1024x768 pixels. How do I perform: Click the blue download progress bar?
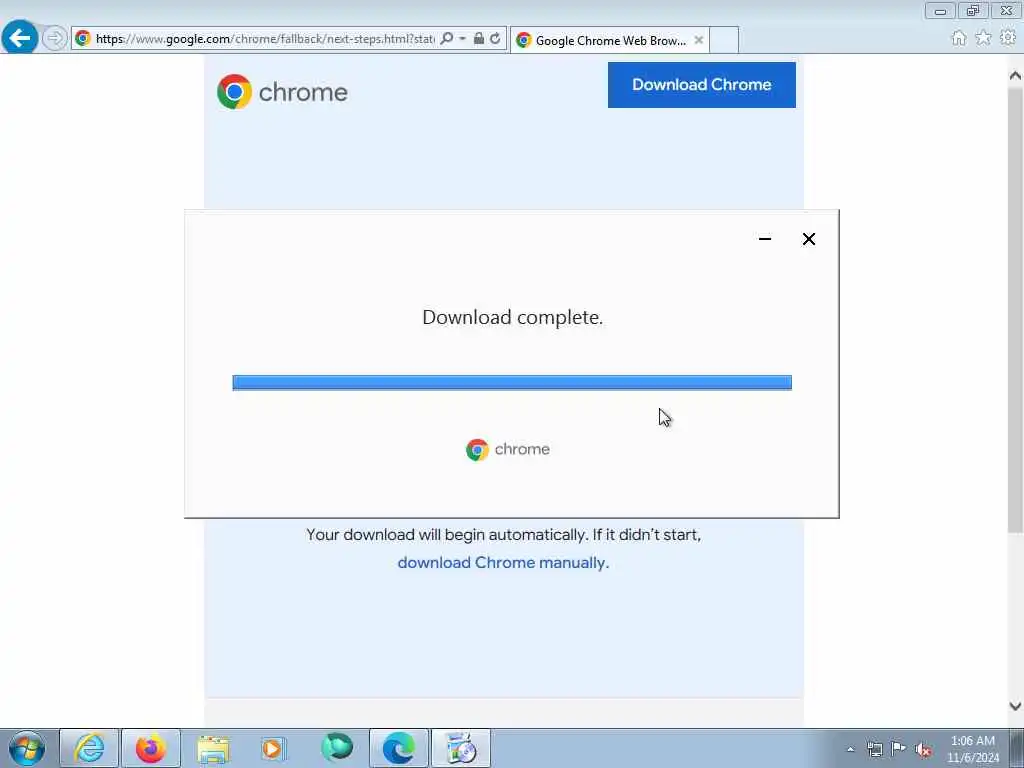[512, 383]
